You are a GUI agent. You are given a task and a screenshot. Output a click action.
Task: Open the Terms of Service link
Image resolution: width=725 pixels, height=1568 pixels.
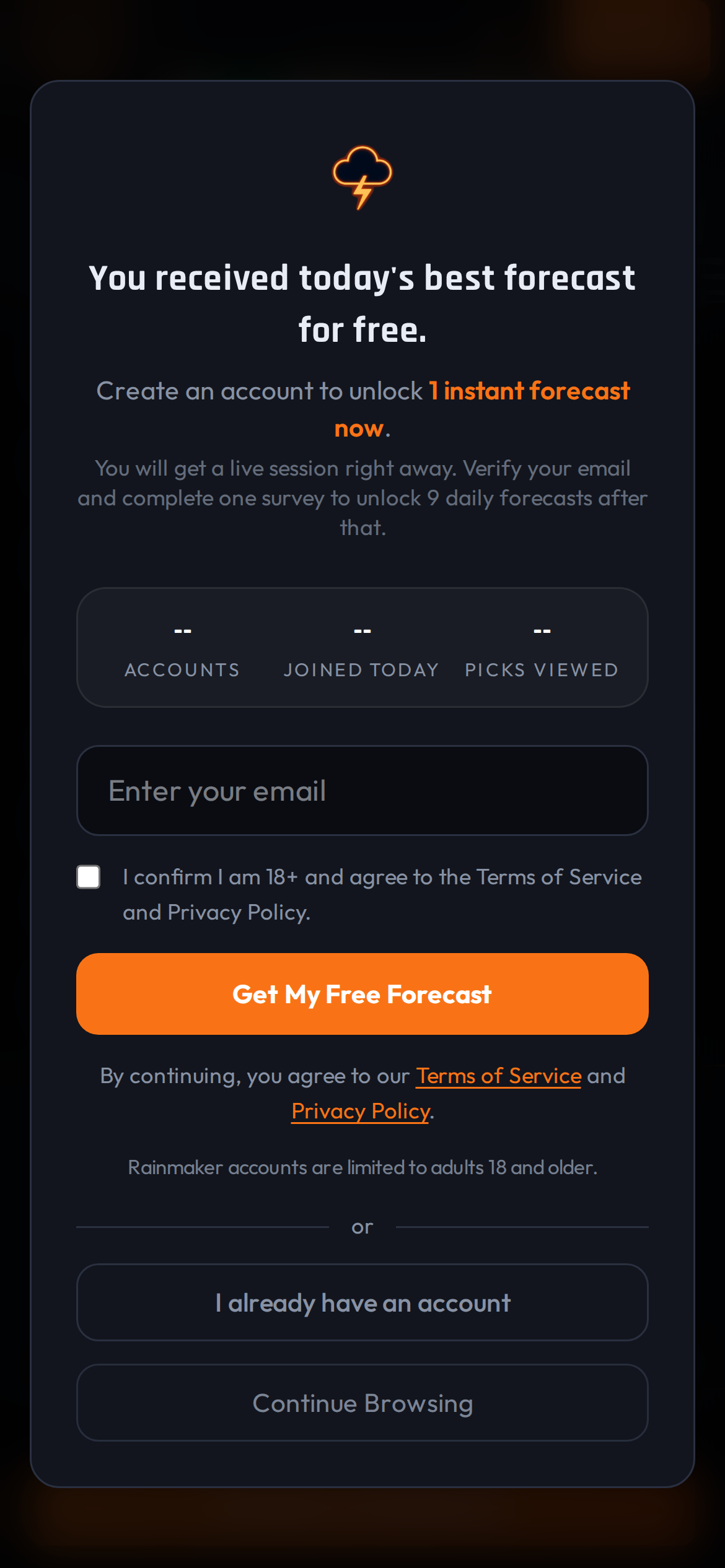(x=498, y=1076)
